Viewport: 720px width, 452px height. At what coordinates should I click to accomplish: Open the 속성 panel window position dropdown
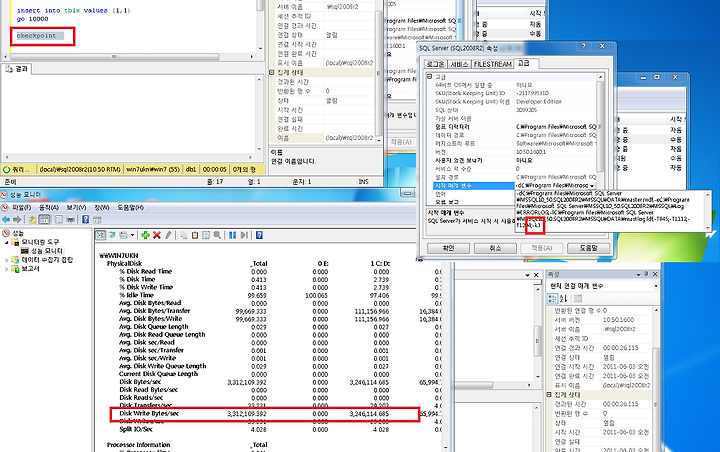[638, 274]
